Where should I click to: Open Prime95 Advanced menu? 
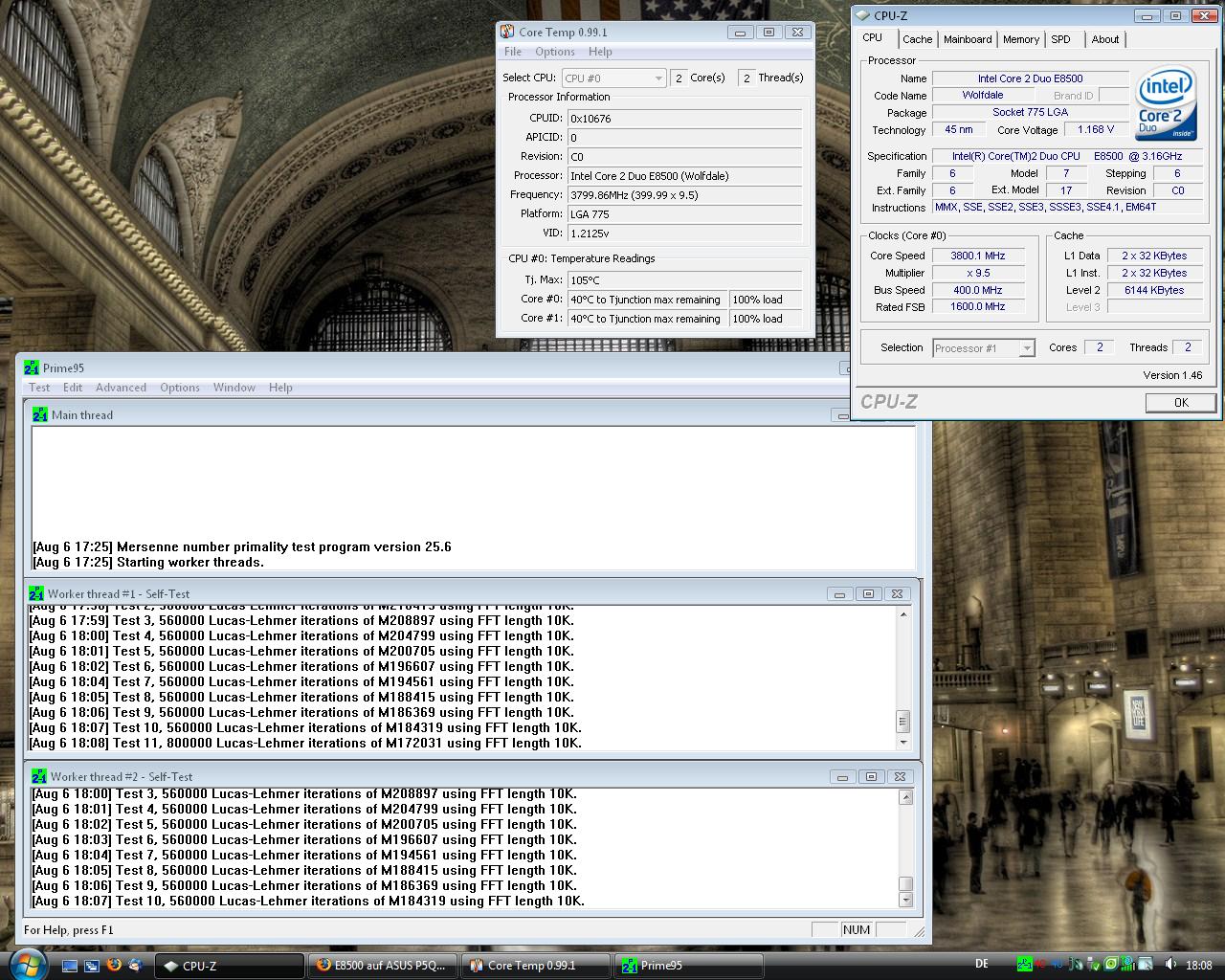tap(121, 388)
